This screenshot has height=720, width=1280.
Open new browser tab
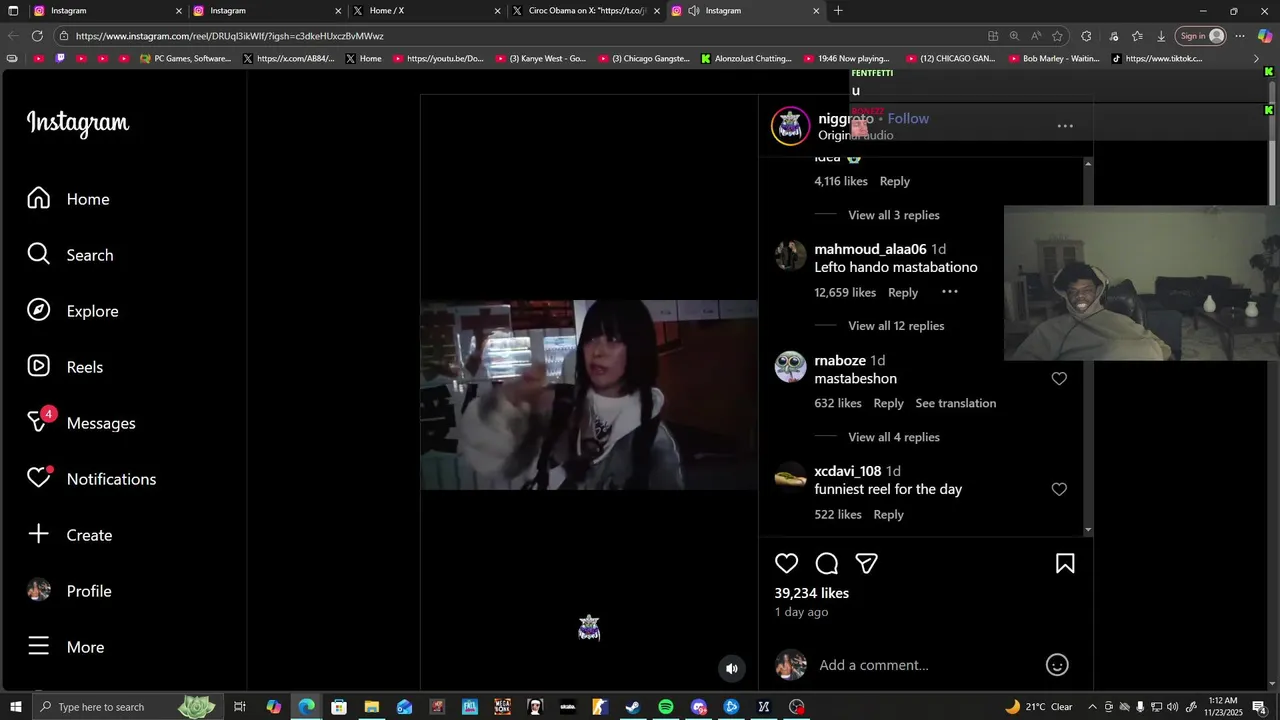coord(838,11)
